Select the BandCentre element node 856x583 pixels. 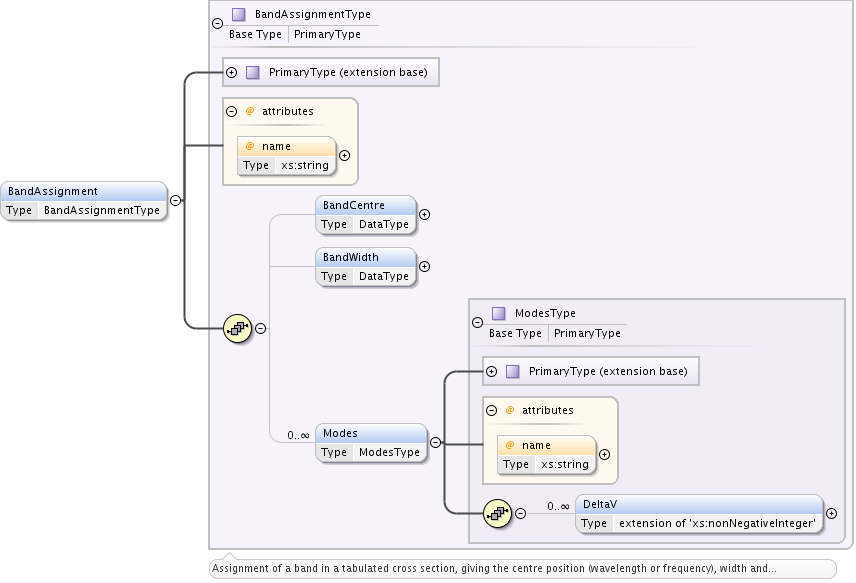click(x=366, y=215)
